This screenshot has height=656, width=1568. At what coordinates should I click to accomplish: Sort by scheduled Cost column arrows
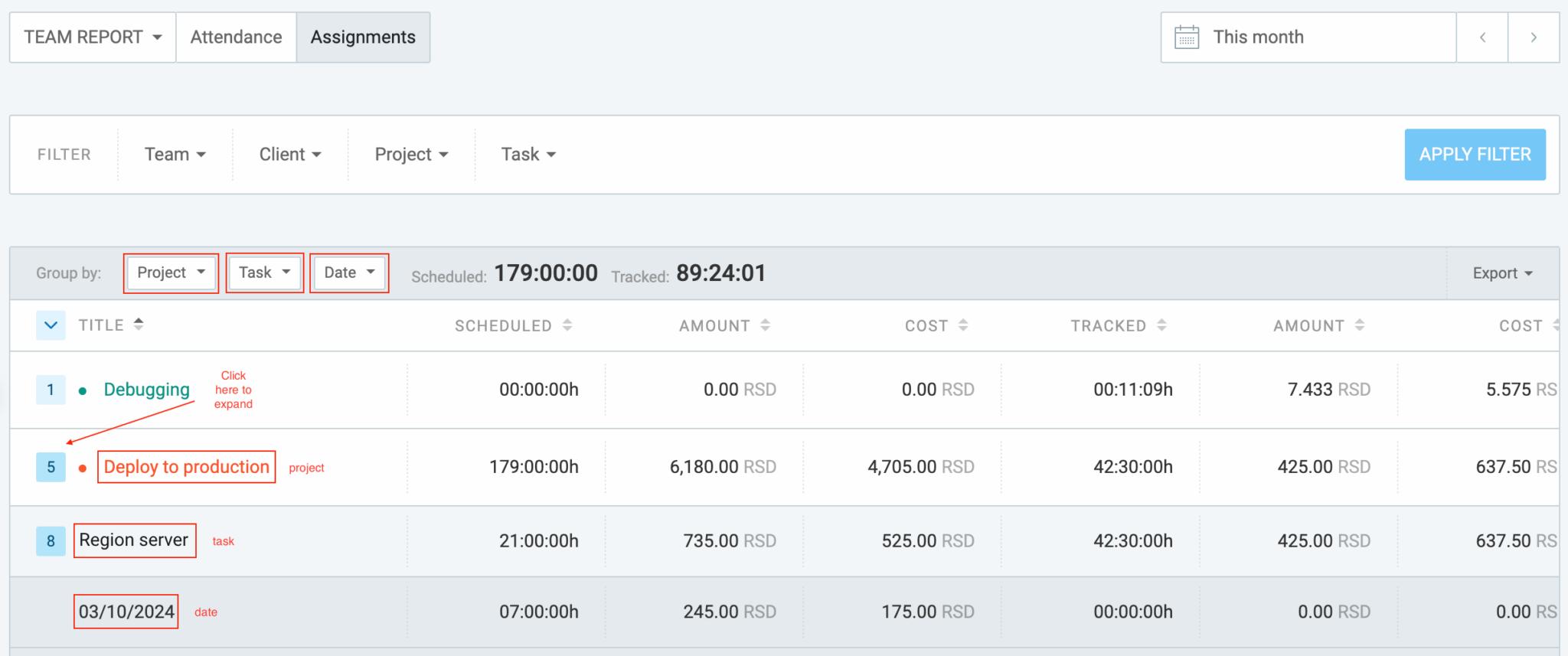point(963,325)
